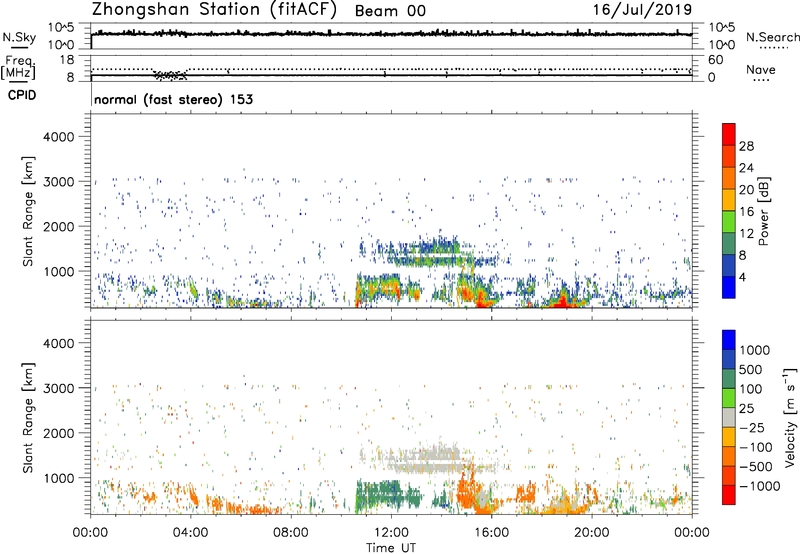Screen dimensions: 800x554
Task: Click velocity scale value '500'
Action: (750, 369)
